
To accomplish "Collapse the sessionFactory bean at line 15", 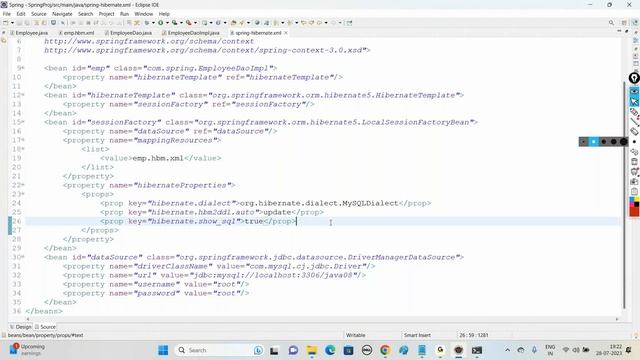I will [23, 122].
